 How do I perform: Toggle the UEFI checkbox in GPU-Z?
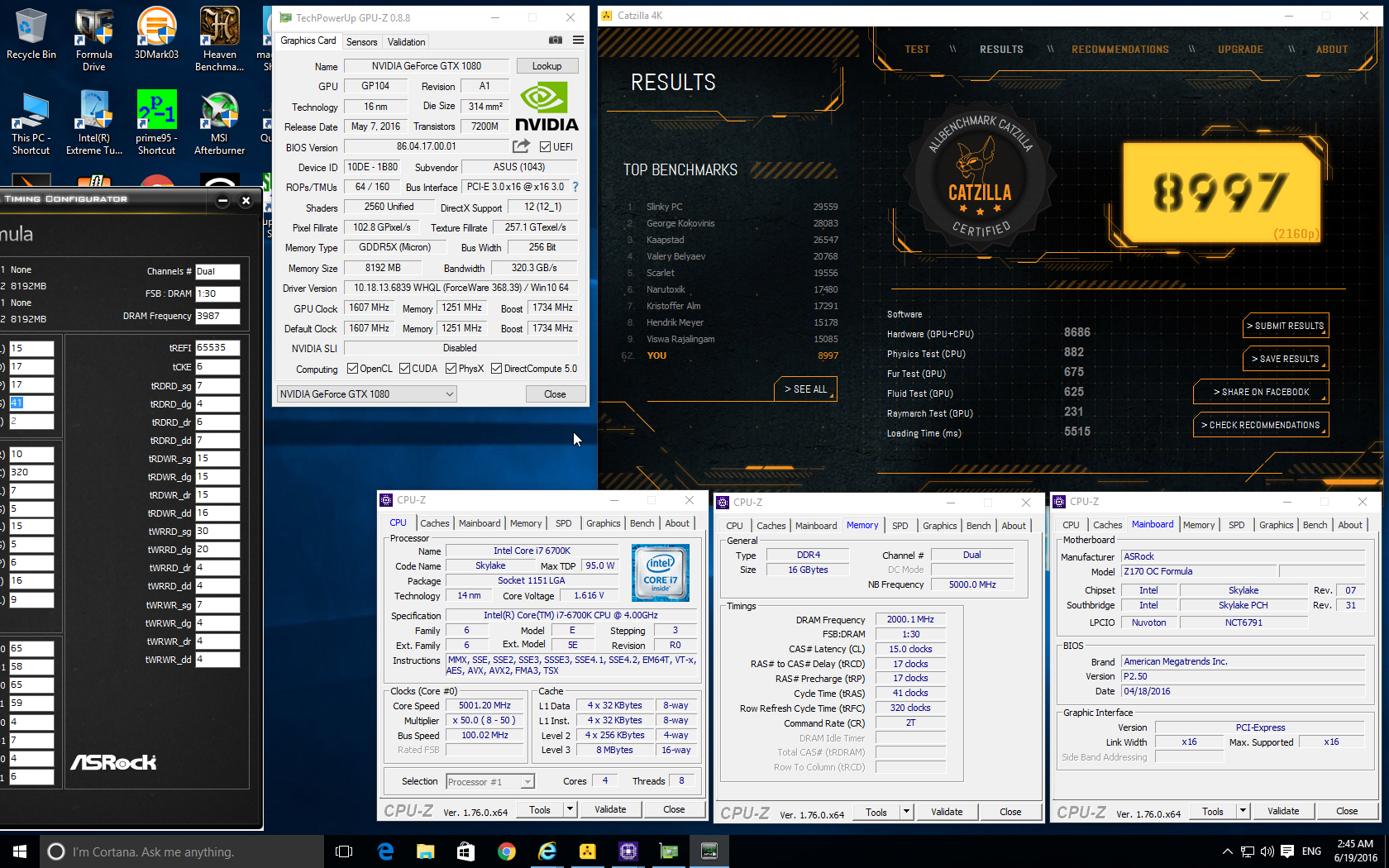click(545, 147)
